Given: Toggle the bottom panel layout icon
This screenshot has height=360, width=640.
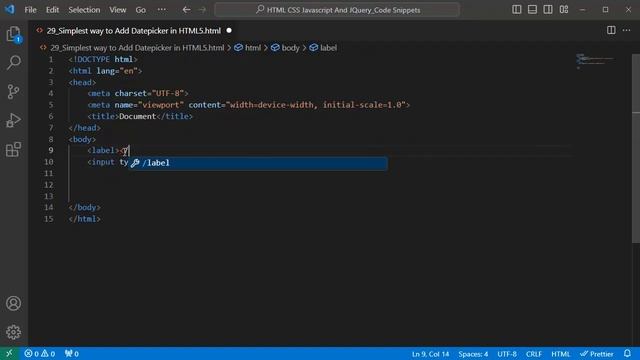Looking at the screenshot, I should (532, 9).
